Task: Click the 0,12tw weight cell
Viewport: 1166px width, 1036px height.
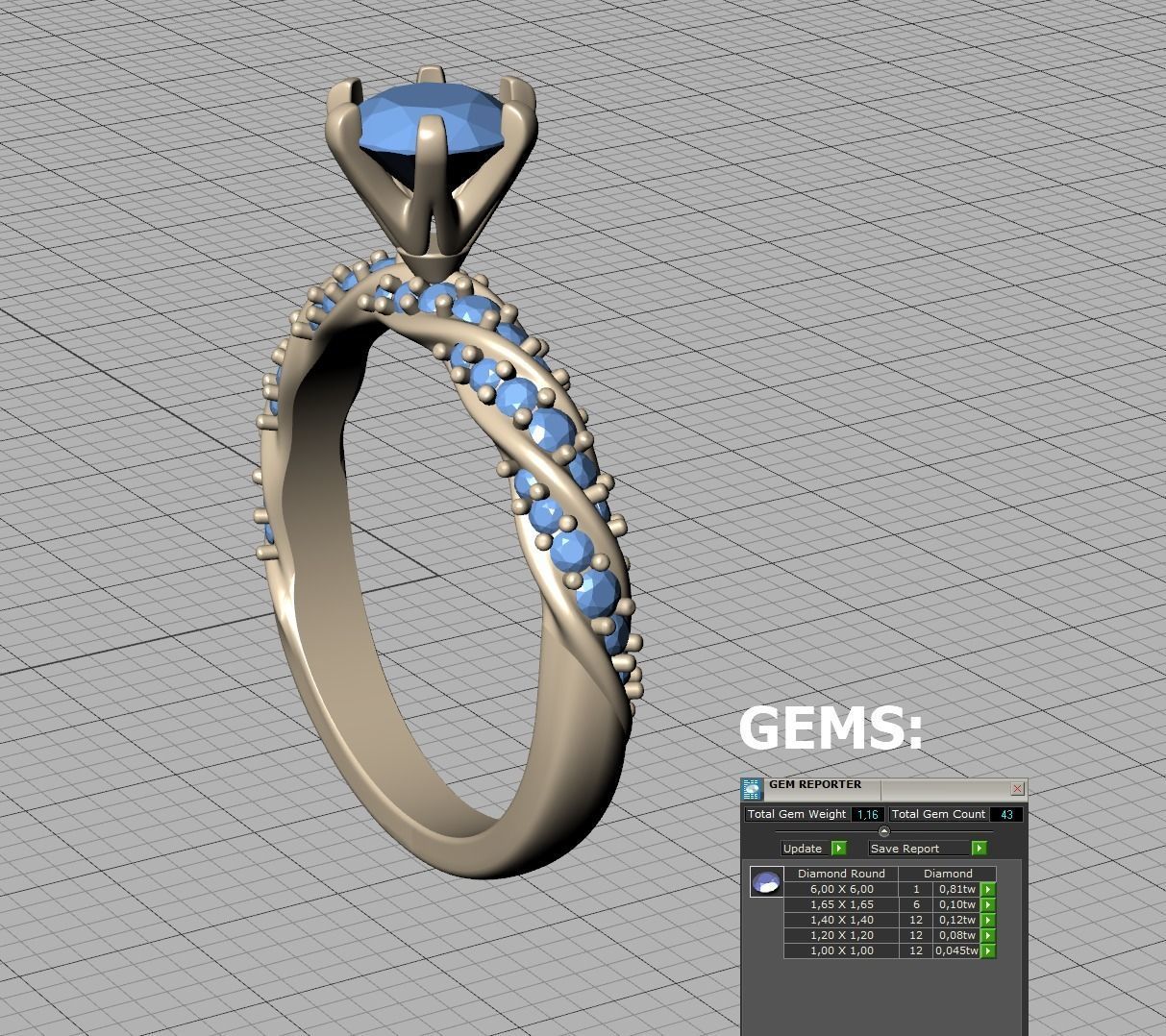Action: point(956,921)
